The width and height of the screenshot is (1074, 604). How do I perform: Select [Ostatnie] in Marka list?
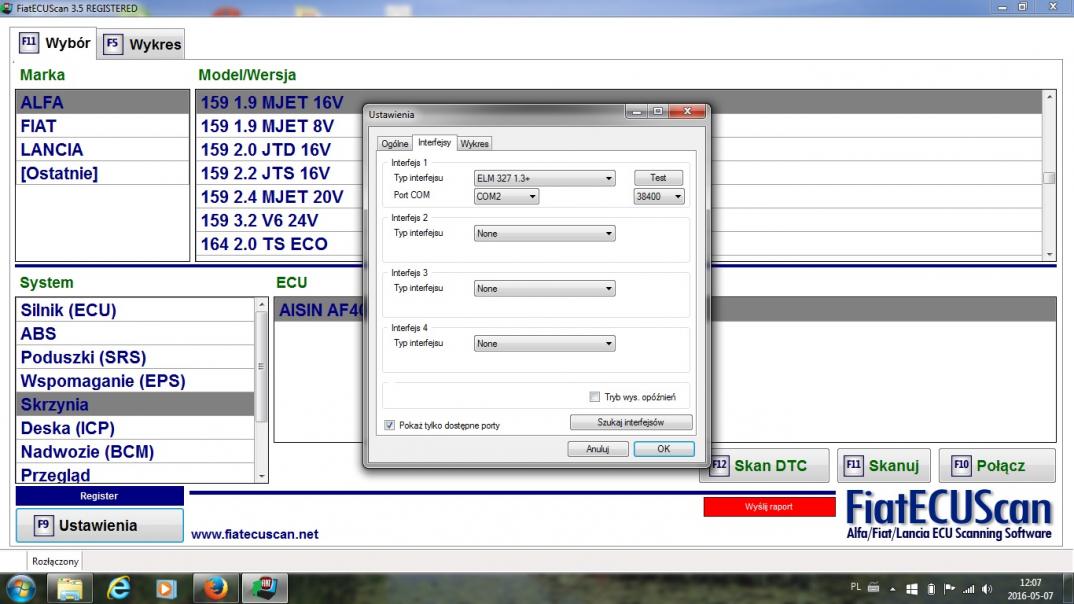pyautogui.click(x=102, y=173)
